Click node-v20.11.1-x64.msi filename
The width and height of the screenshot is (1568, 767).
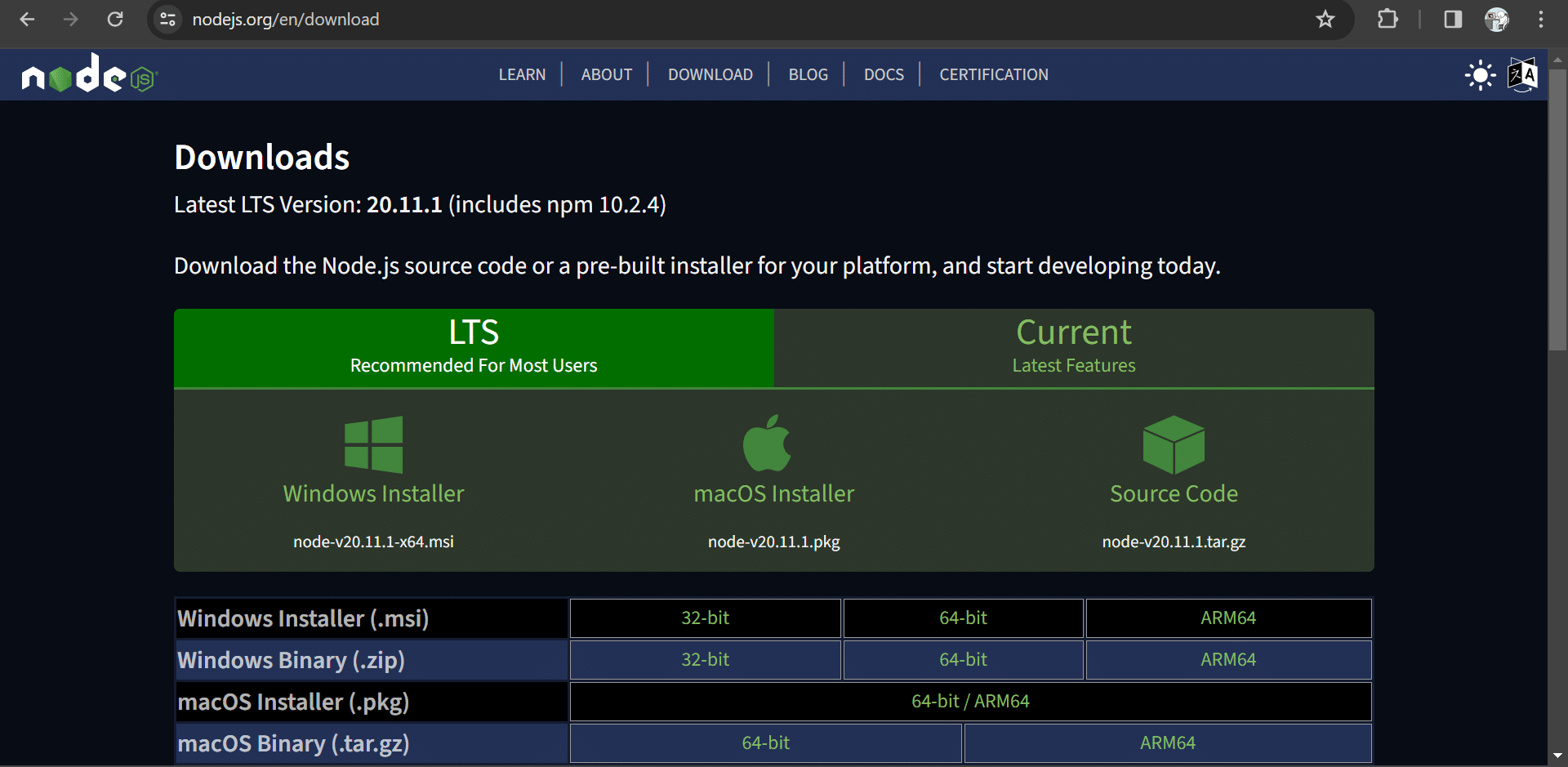[373, 542]
